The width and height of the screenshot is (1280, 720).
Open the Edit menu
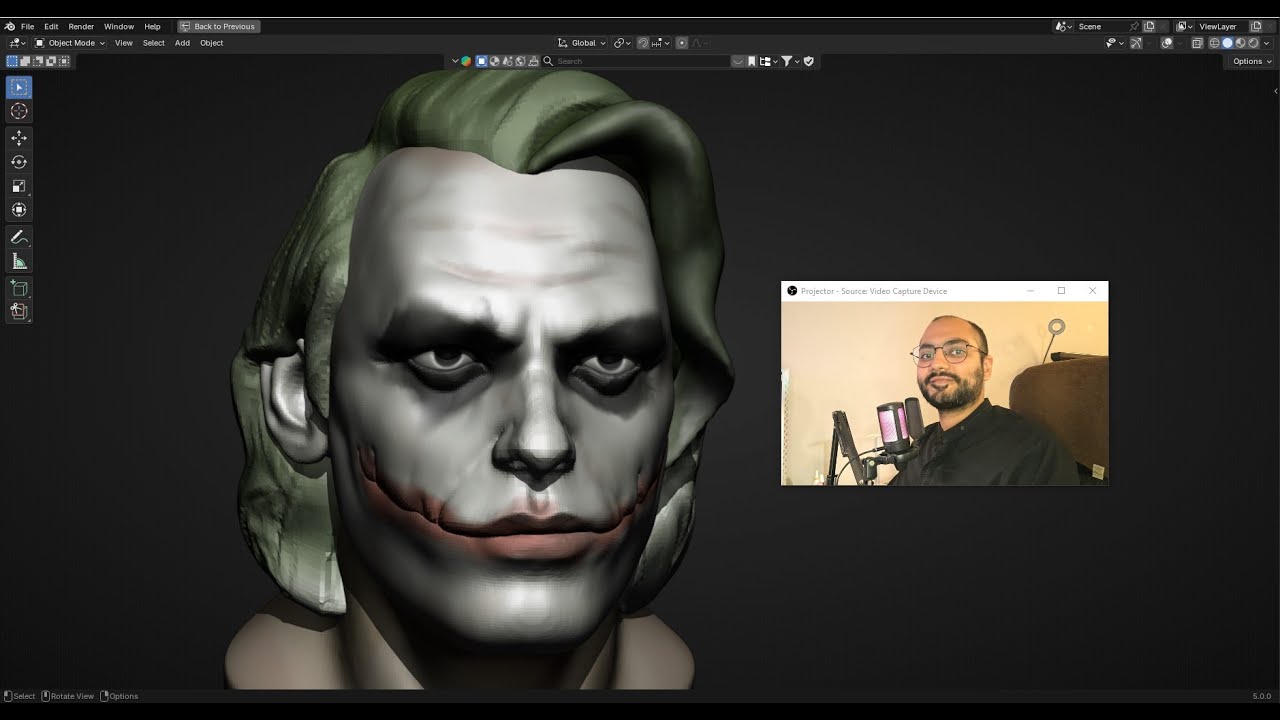[51, 26]
